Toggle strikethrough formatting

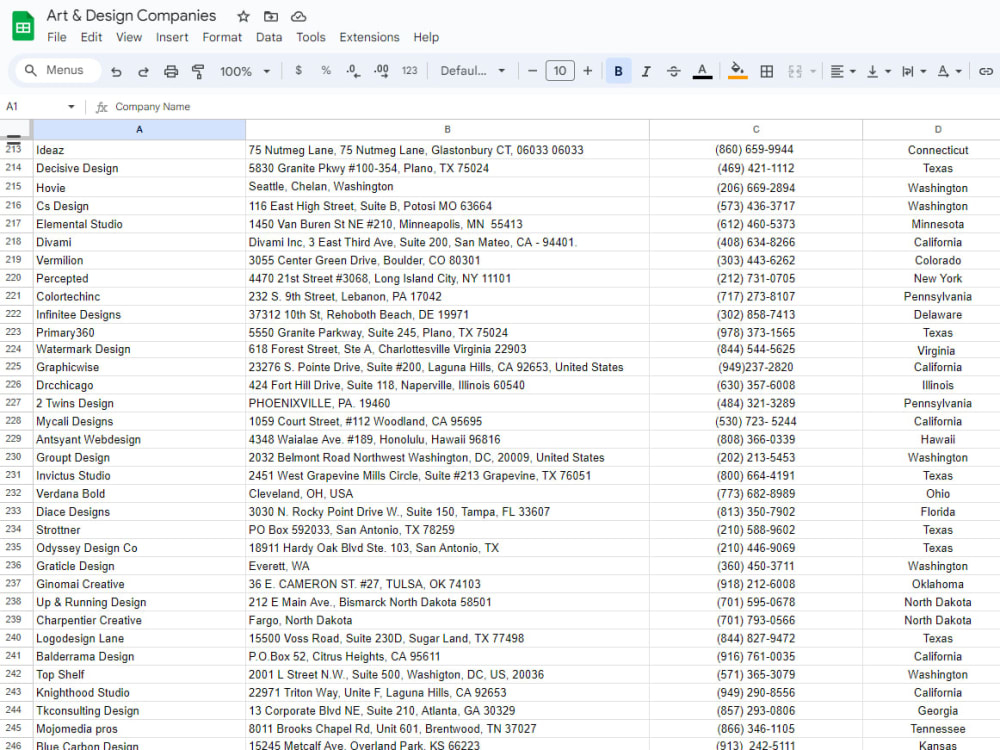tap(673, 71)
